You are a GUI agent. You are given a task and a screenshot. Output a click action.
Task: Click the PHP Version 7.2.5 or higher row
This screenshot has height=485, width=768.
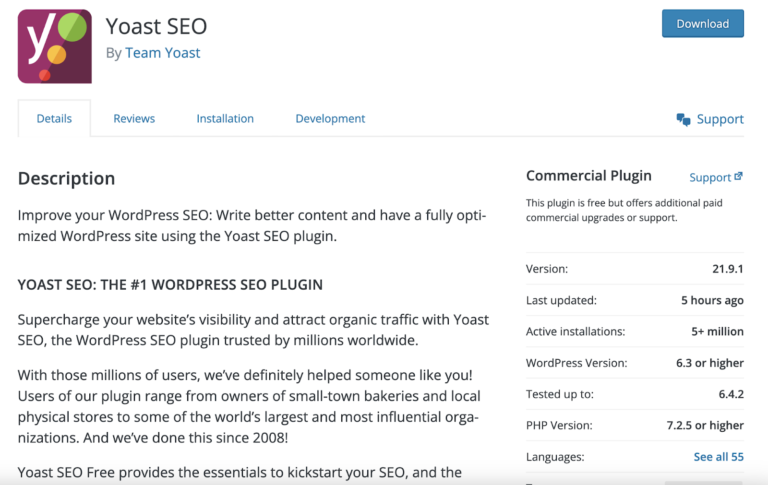click(x=635, y=425)
